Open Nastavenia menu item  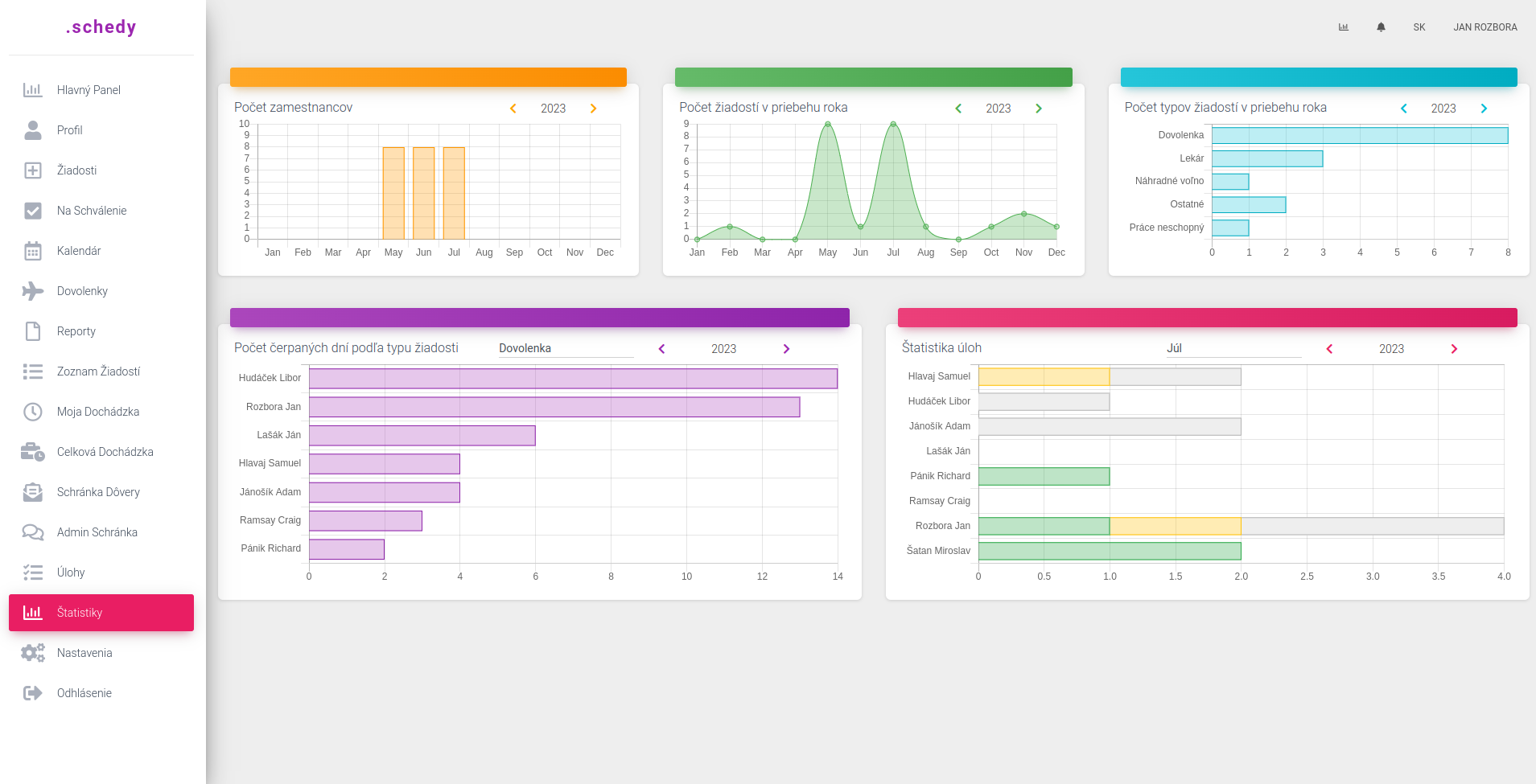(101, 653)
